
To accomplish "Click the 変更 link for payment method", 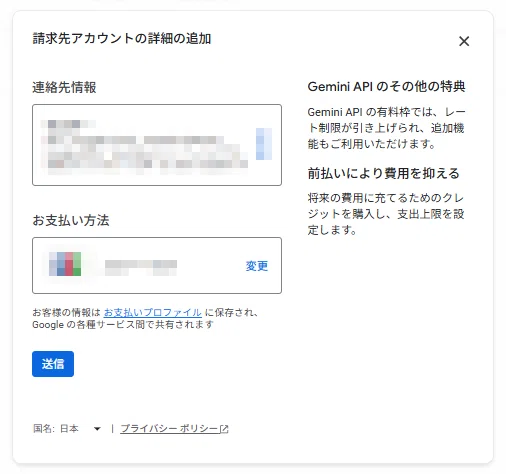I will [x=257, y=266].
